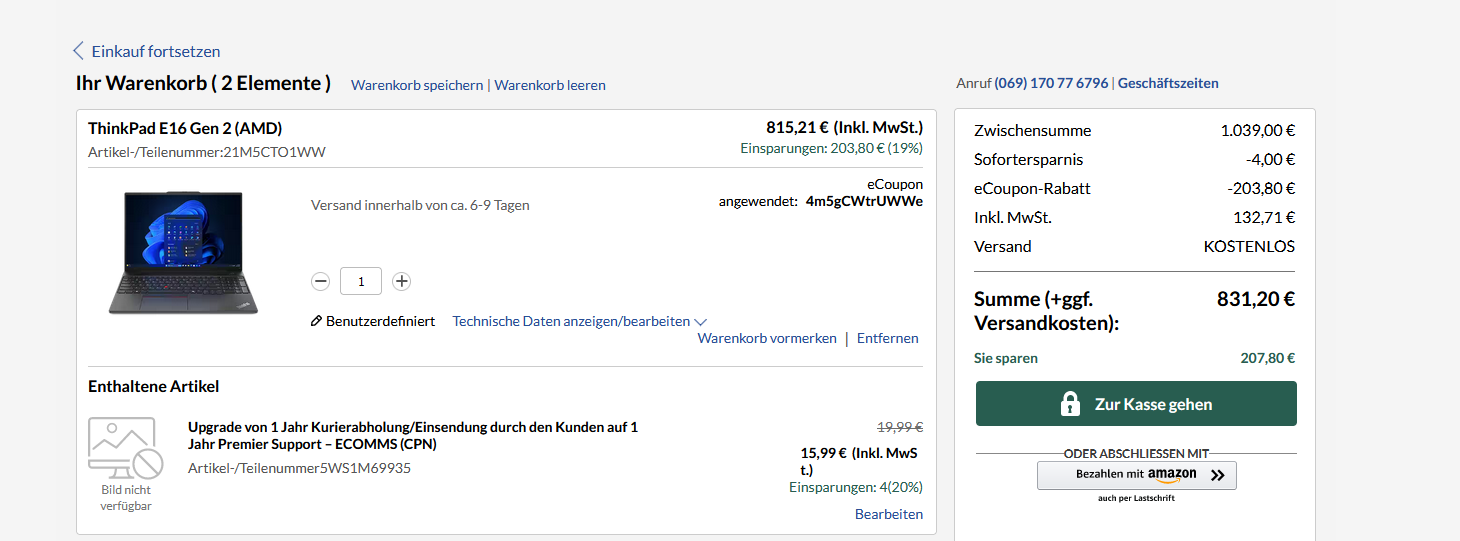Go to Einkauf fortsetzen

(x=156, y=51)
